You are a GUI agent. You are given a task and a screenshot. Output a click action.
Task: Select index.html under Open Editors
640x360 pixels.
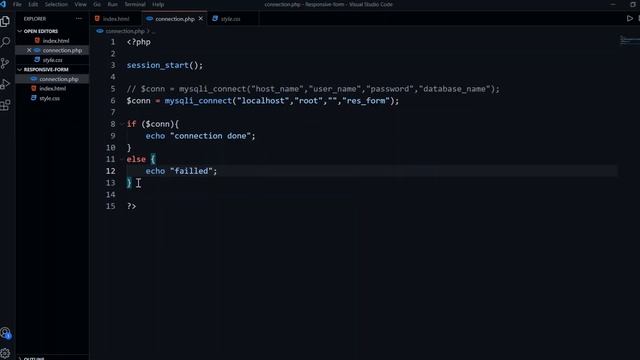click(52, 41)
